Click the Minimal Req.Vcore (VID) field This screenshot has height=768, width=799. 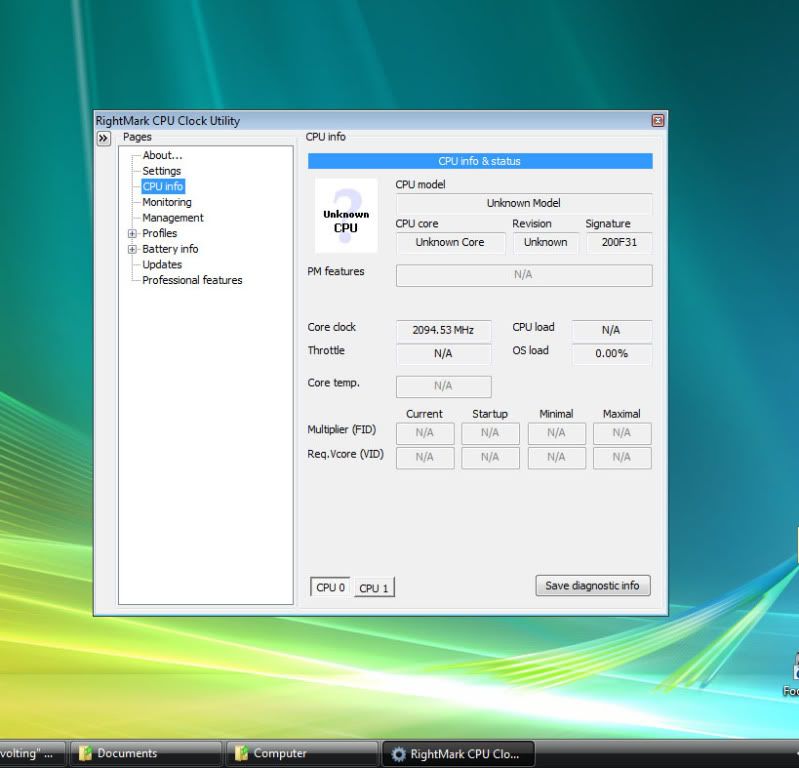(556, 458)
